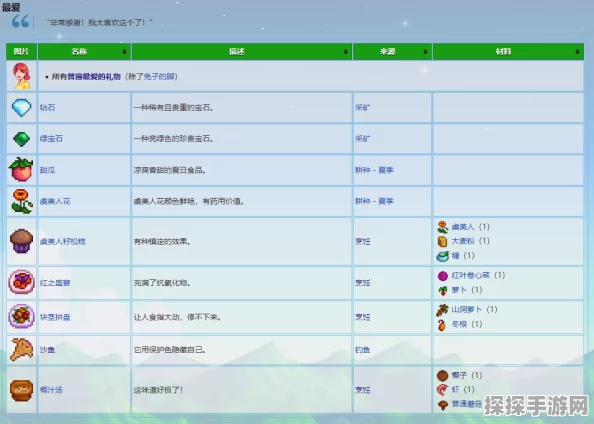
Task: Click the small poppy ingredient icon beside 虞美人 (1)
Action: coord(442,227)
